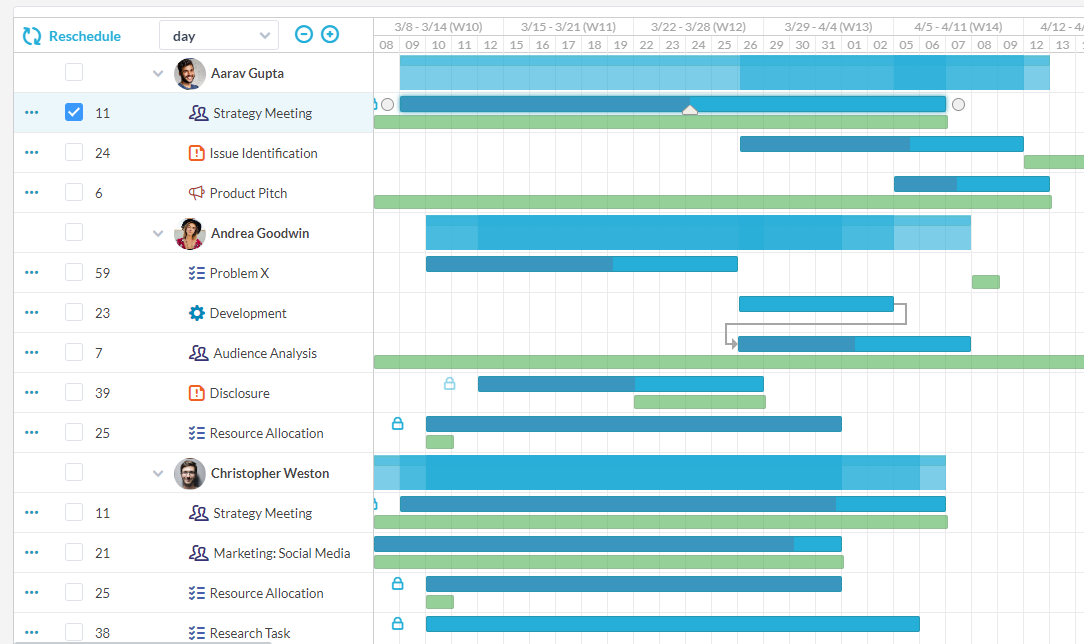Open the day zoom level dropdown

click(x=218, y=34)
